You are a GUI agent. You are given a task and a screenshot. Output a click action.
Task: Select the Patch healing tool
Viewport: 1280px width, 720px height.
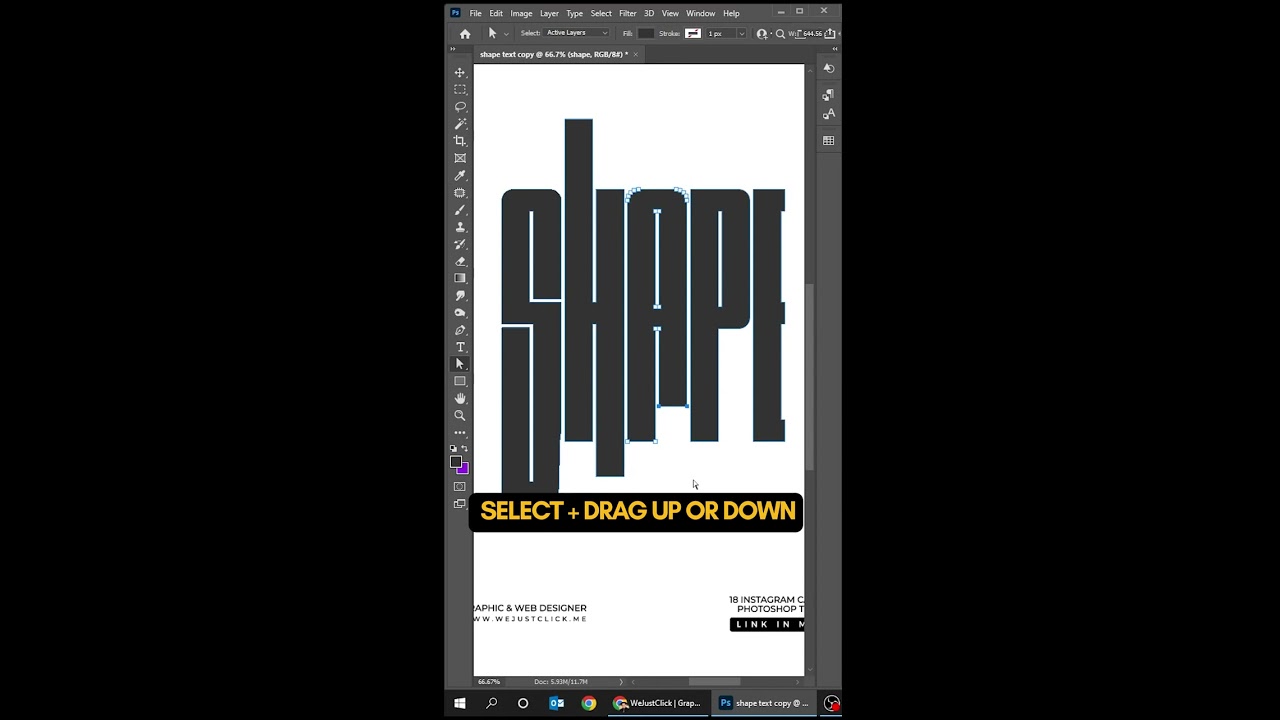(x=460, y=193)
